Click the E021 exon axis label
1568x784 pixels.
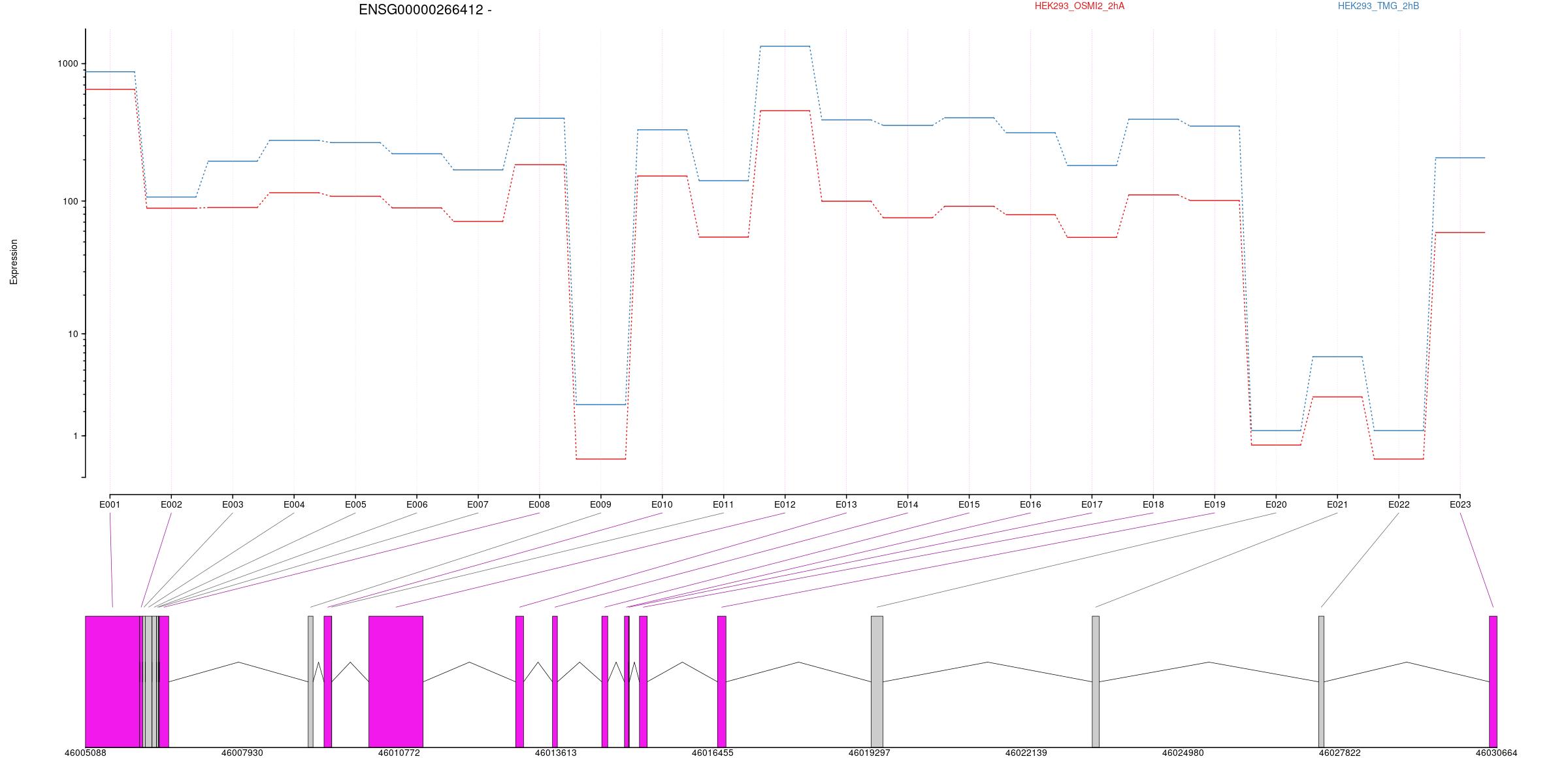pos(1337,504)
